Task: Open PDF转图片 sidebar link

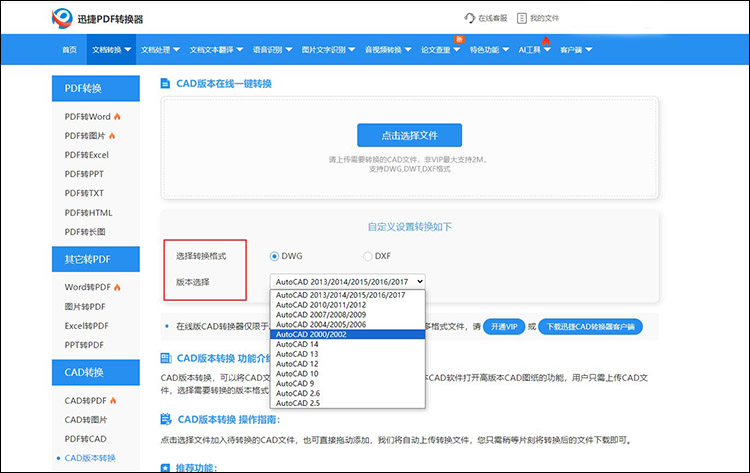Action: 85,136
